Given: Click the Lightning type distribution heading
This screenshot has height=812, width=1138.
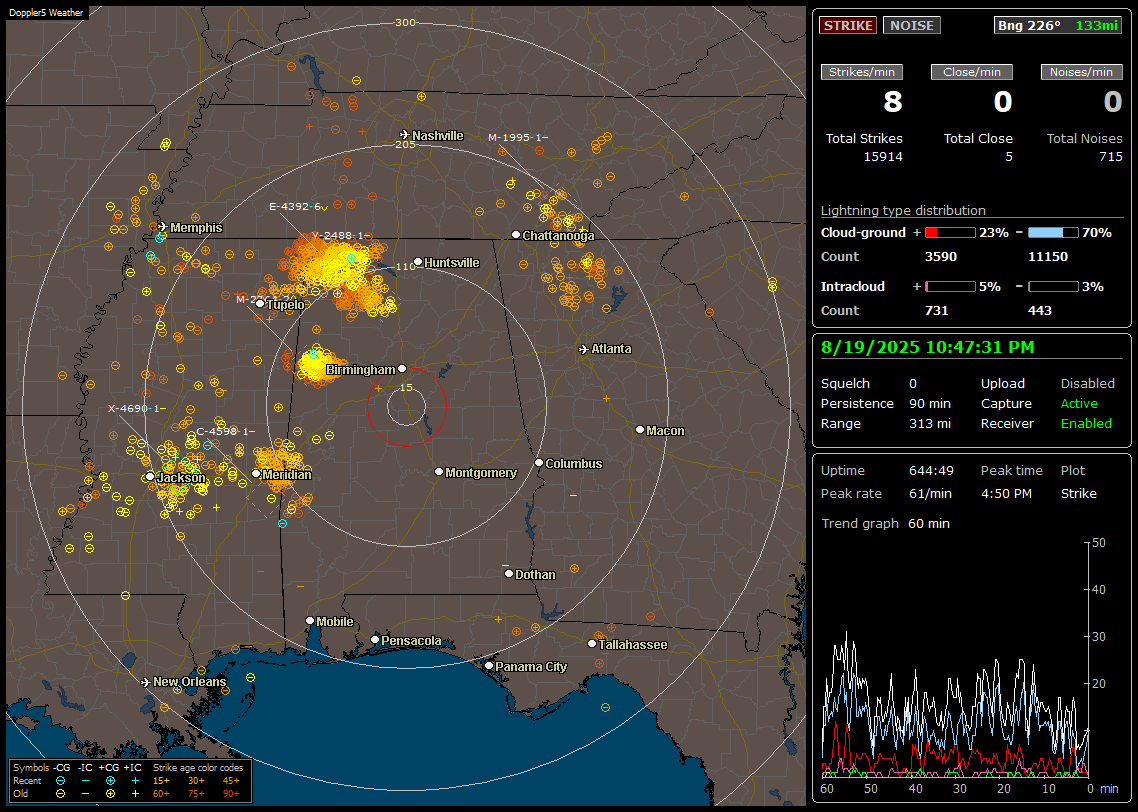Looking at the screenshot, I should [903, 211].
